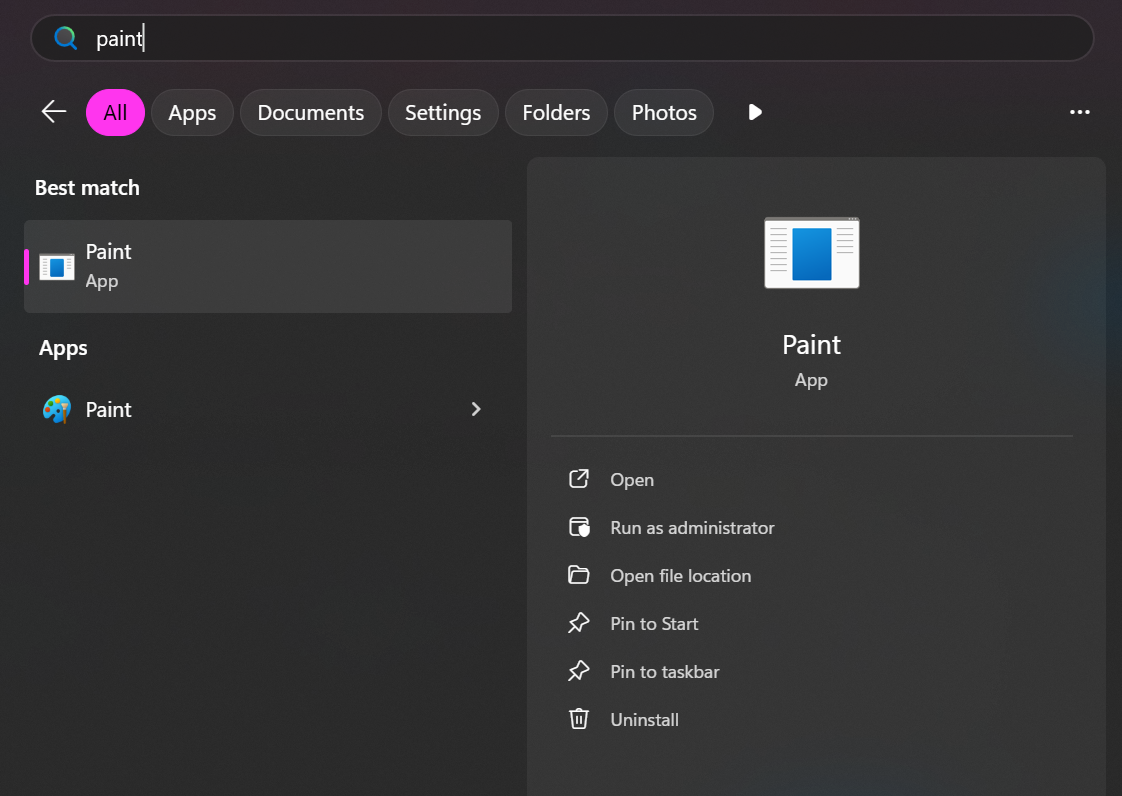Image resolution: width=1122 pixels, height=796 pixels.
Task: Click the Paint app icon under Best match
Action: tap(56, 266)
